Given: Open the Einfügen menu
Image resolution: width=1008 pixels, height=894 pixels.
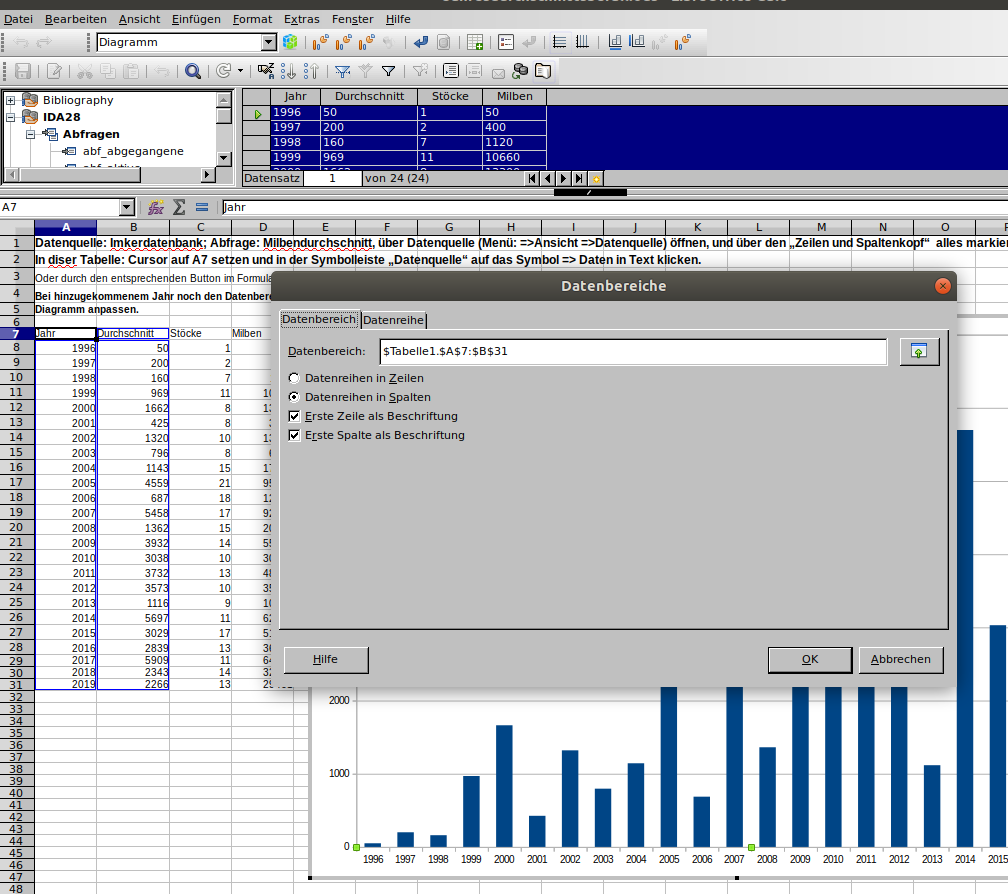Looking at the screenshot, I should click(196, 19).
